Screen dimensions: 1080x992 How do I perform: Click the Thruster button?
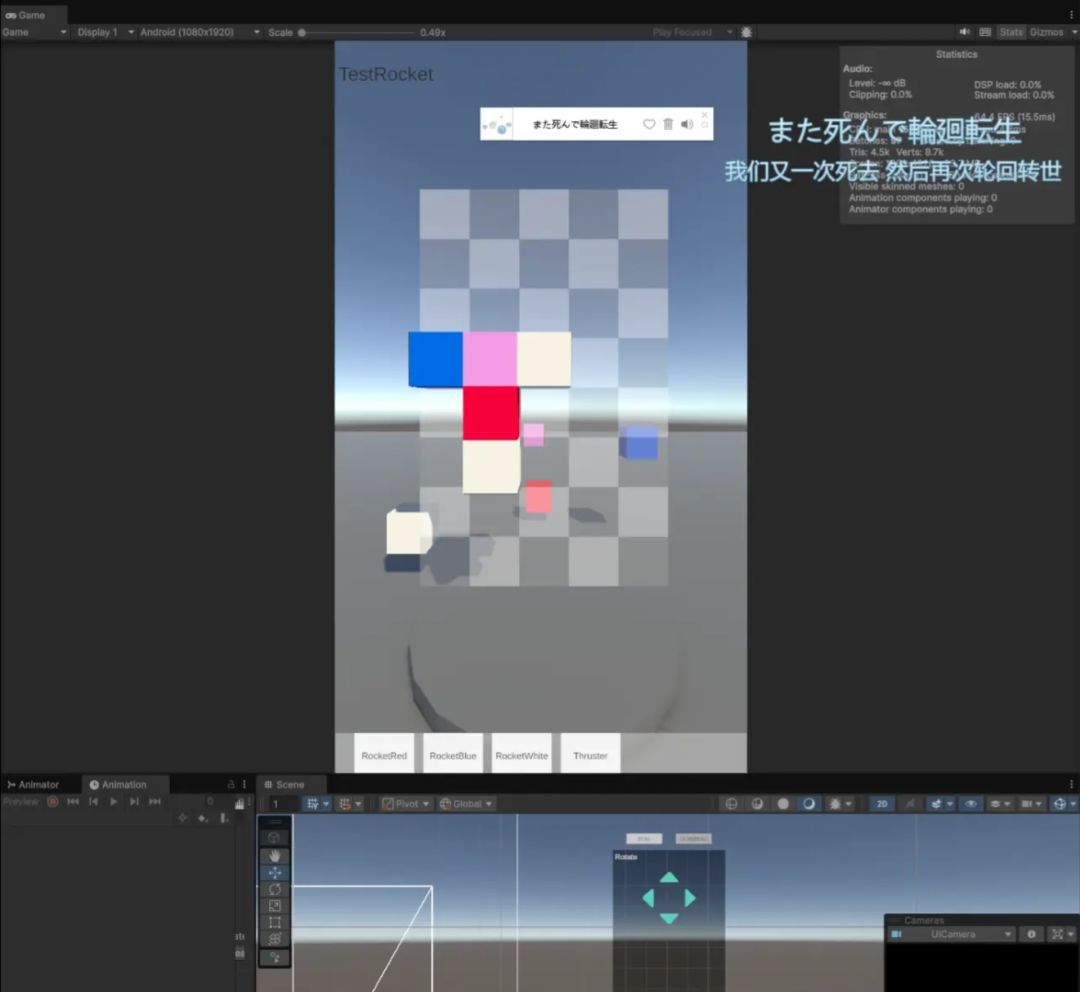(590, 754)
